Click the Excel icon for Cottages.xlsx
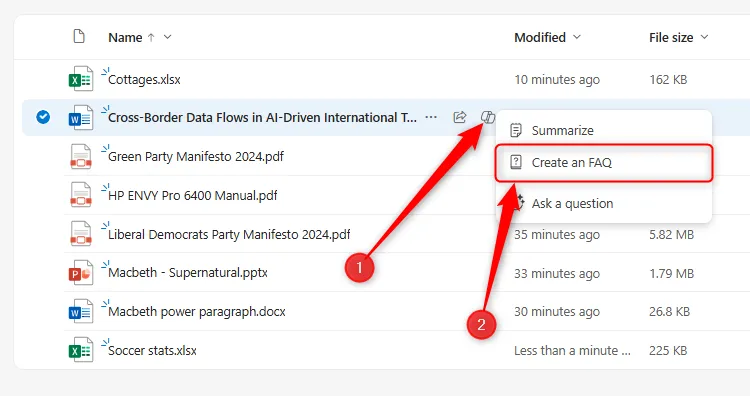The width and height of the screenshot is (750, 396). tap(80, 79)
